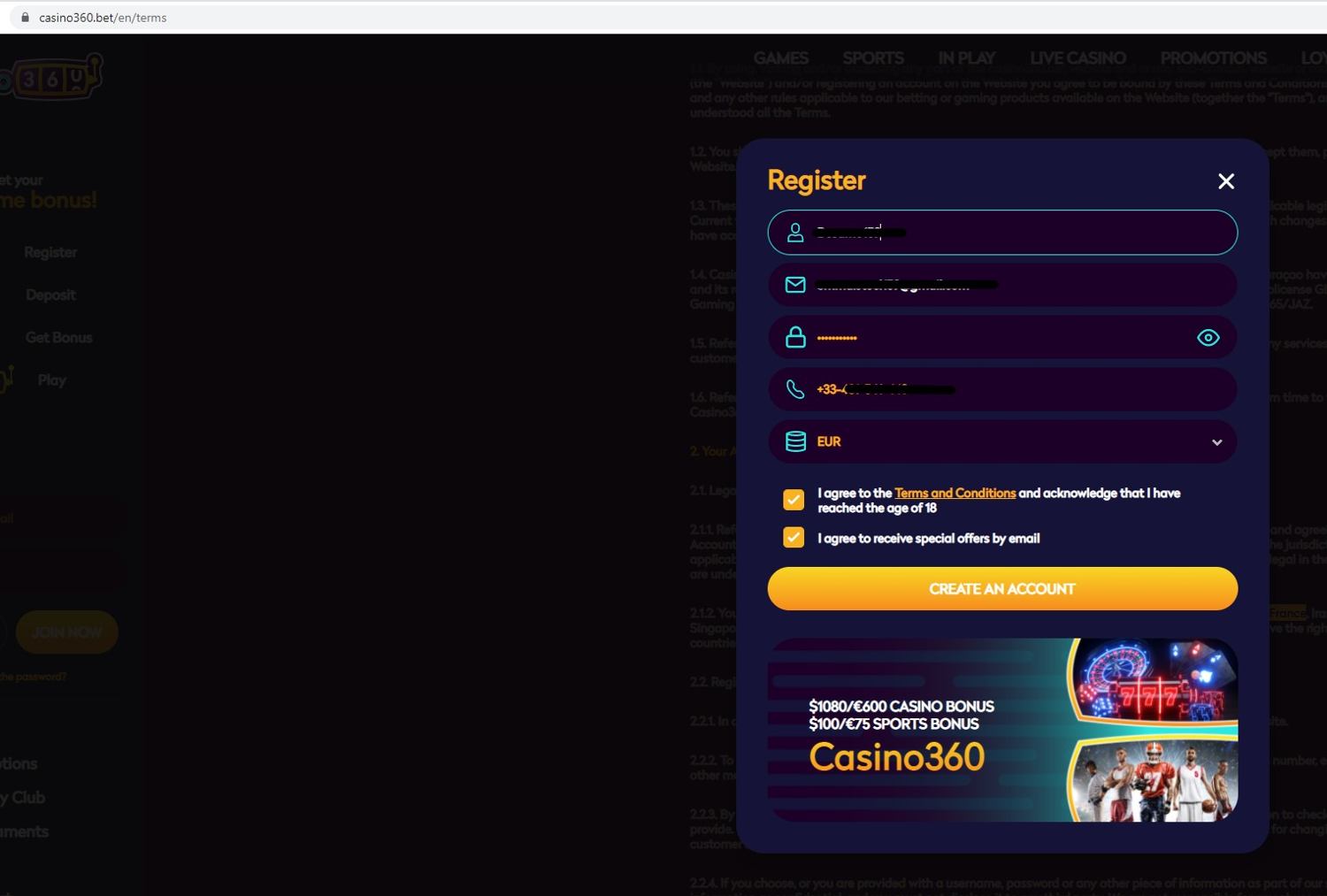Uncheck the special offers by email checkbox
Viewport: 1327px width, 896px height.
pyautogui.click(x=794, y=538)
